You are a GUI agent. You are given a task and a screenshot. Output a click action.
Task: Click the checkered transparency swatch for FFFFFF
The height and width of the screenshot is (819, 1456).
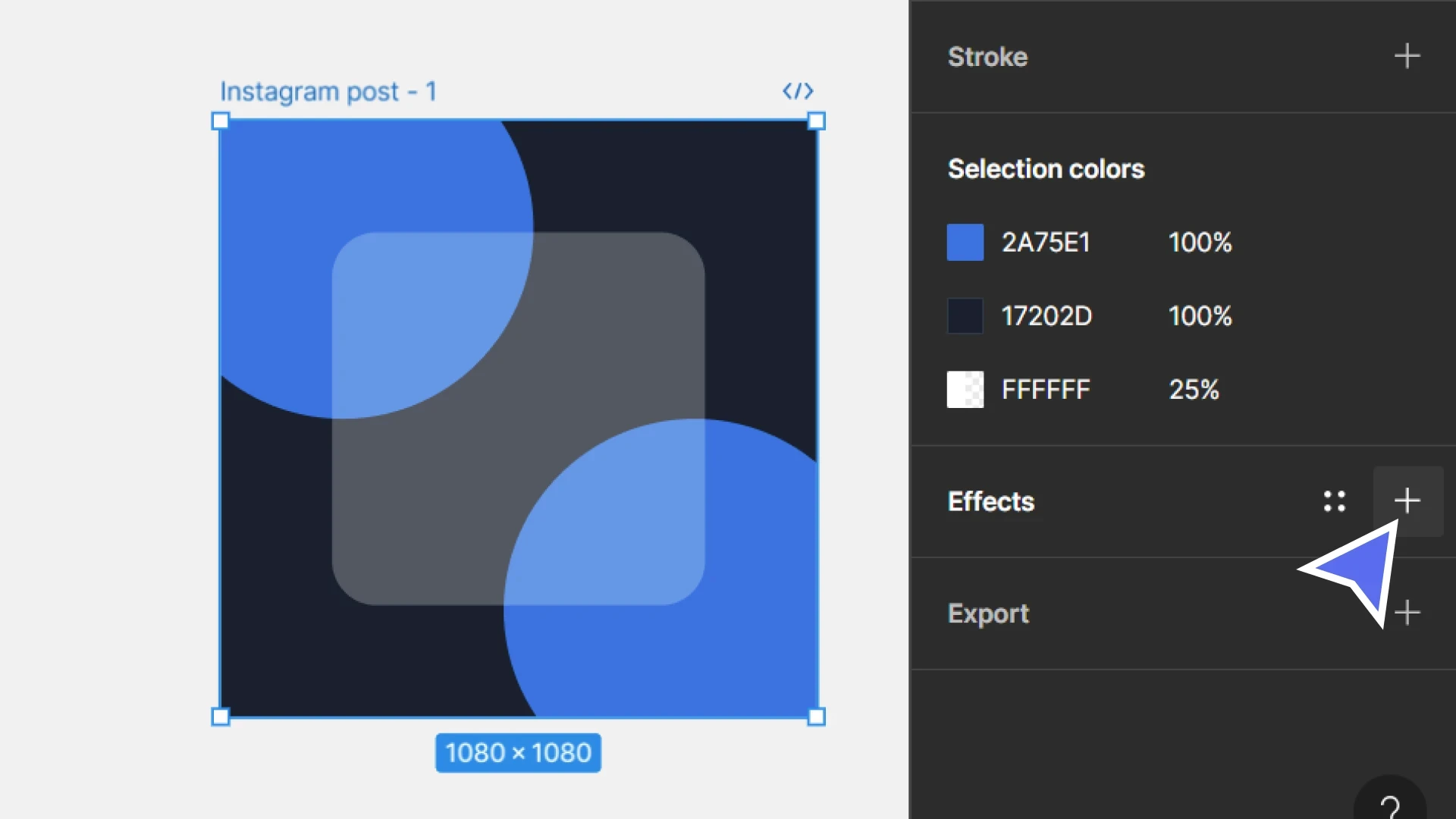(x=965, y=389)
